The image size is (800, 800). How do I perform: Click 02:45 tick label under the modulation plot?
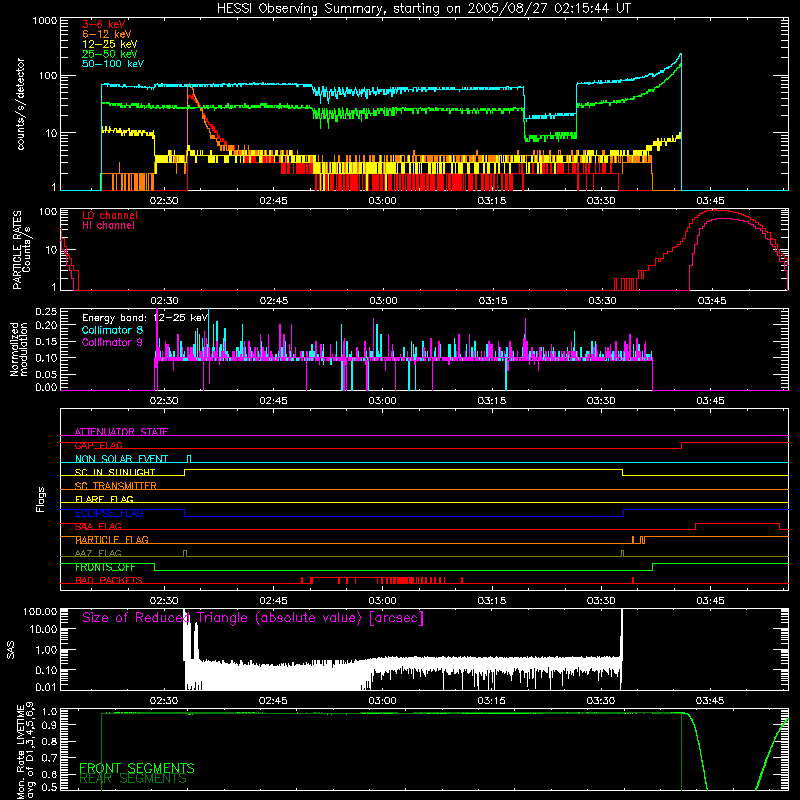click(x=273, y=401)
